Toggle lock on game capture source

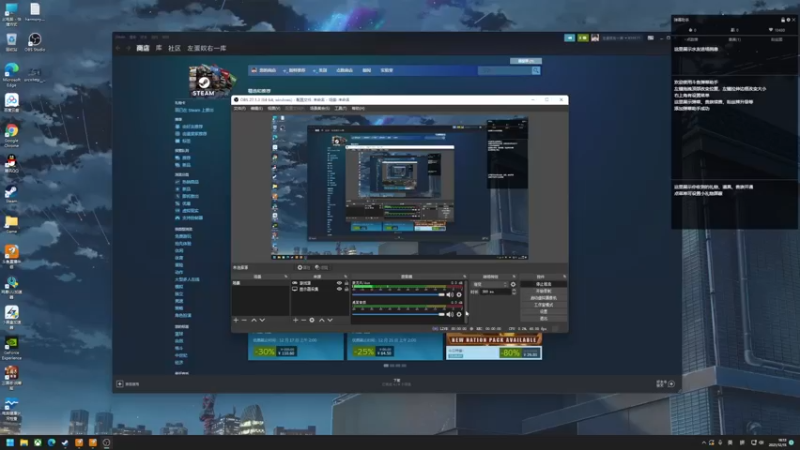tap(346, 283)
